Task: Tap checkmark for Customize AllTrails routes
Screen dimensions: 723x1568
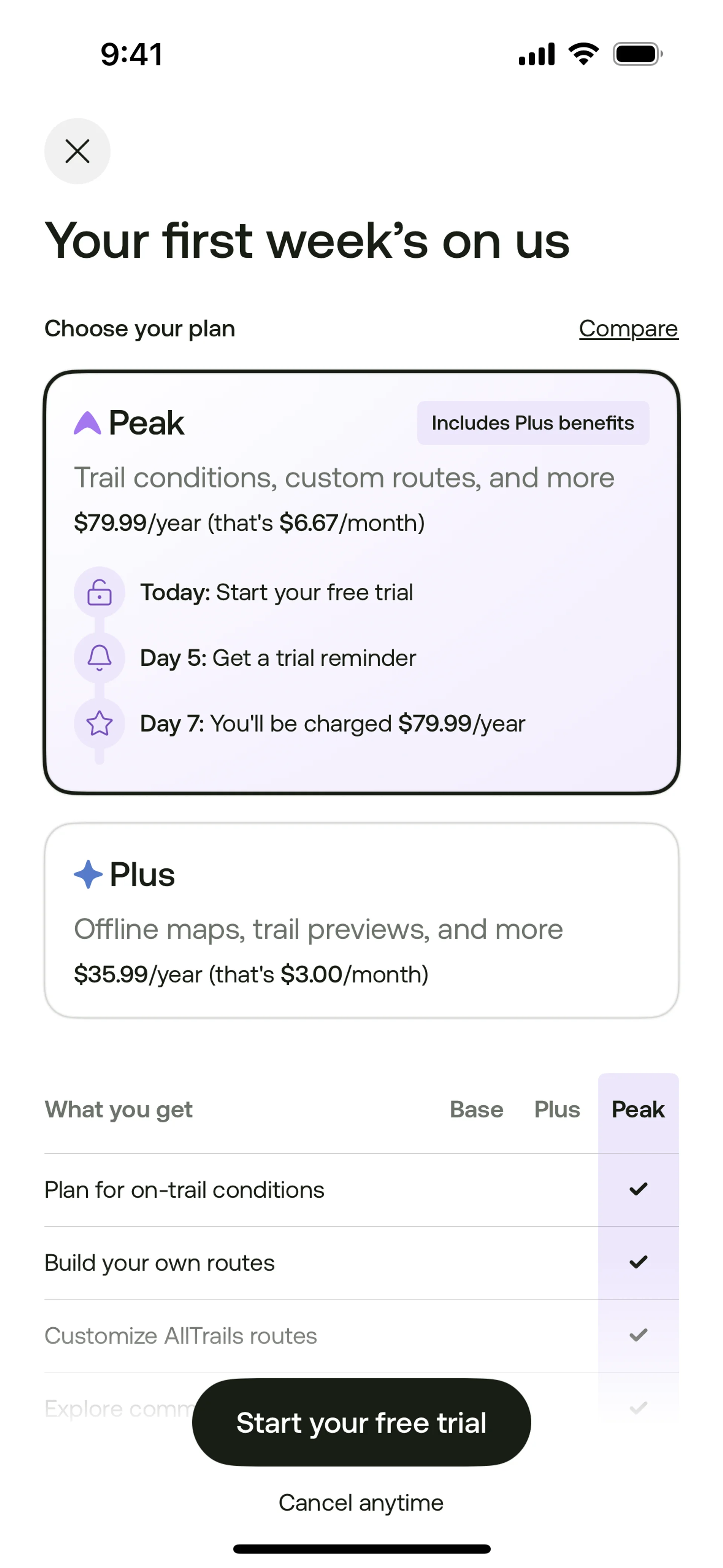Action: 638,1335
